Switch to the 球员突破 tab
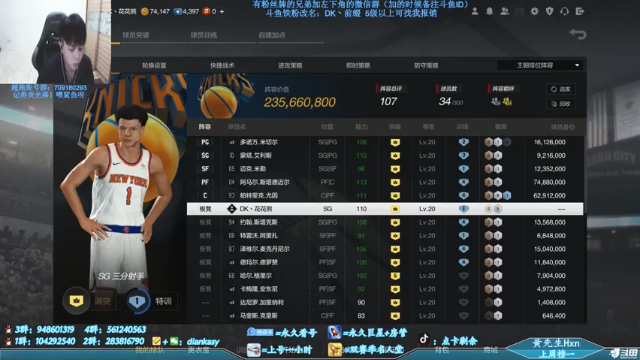 tap(136, 35)
